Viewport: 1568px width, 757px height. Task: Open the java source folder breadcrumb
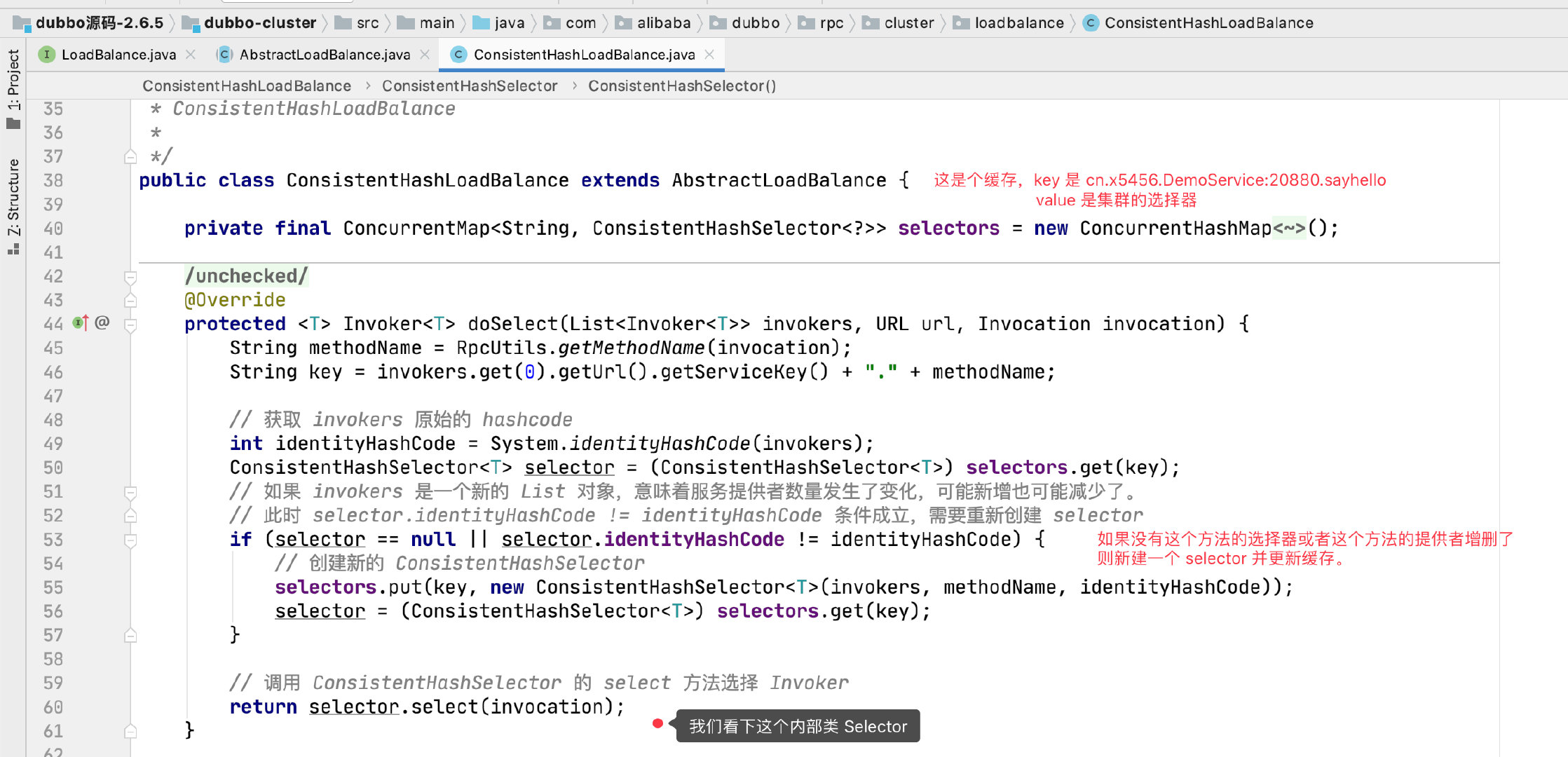pos(499,23)
